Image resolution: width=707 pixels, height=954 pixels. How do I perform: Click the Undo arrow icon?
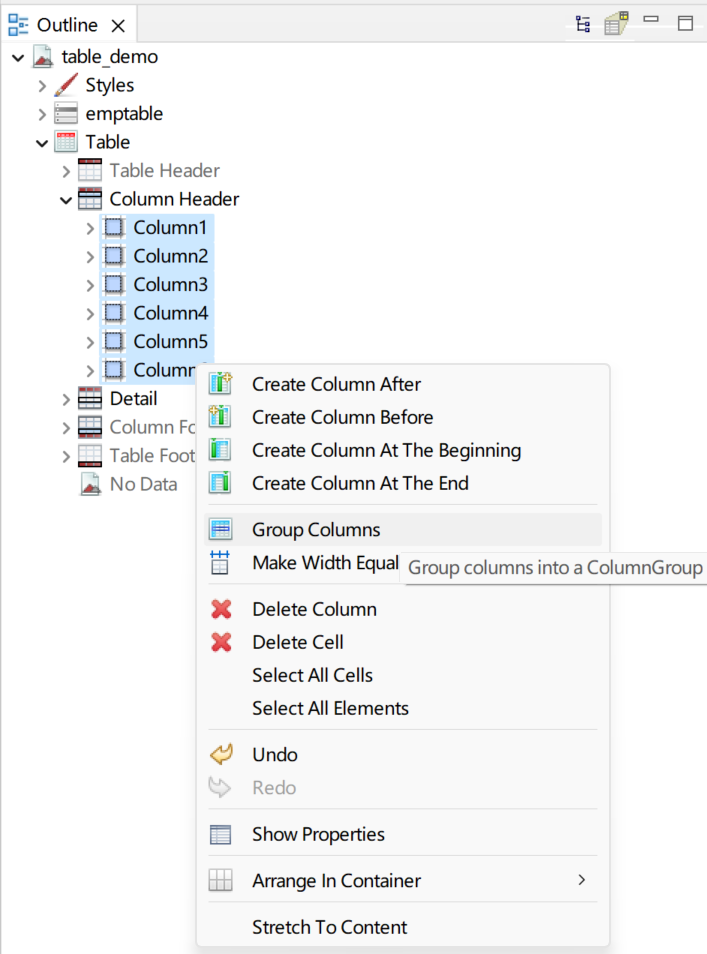click(x=222, y=754)
